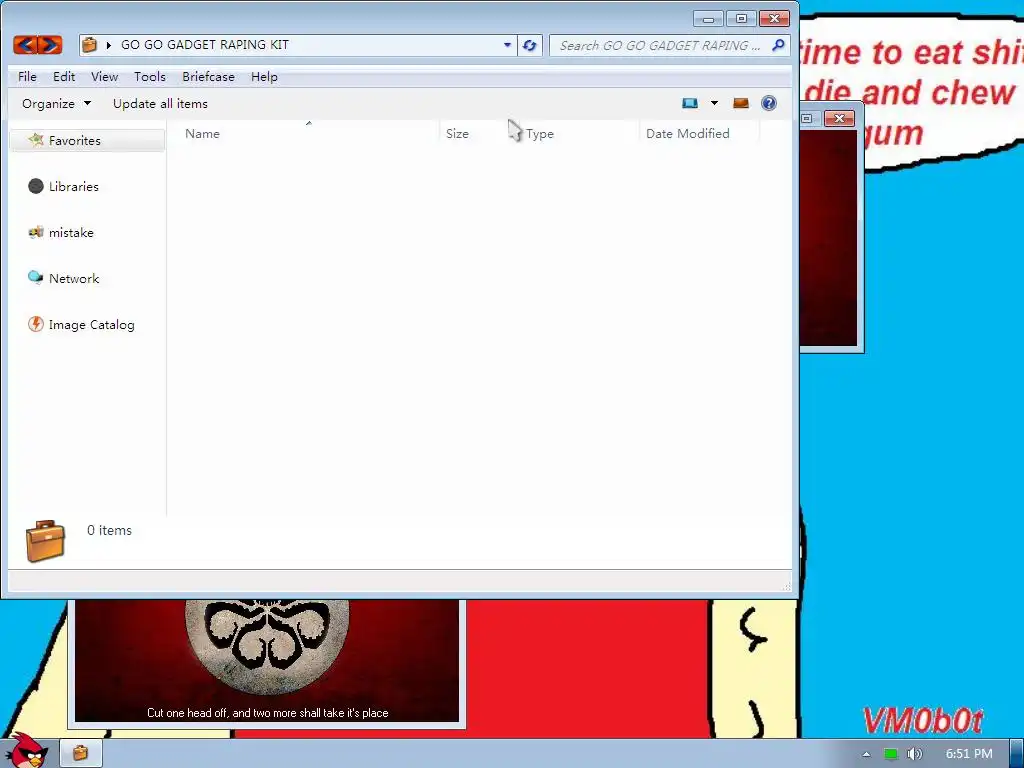1024x768 pixels.
Task: Show hidden tray icons arrow
Action: [867, 754]
